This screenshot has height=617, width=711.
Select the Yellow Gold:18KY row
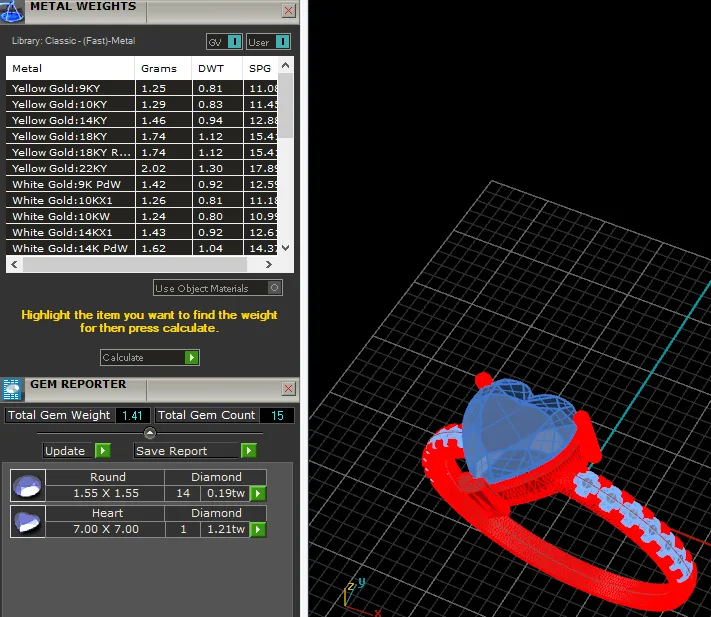(x=141, y=136)
